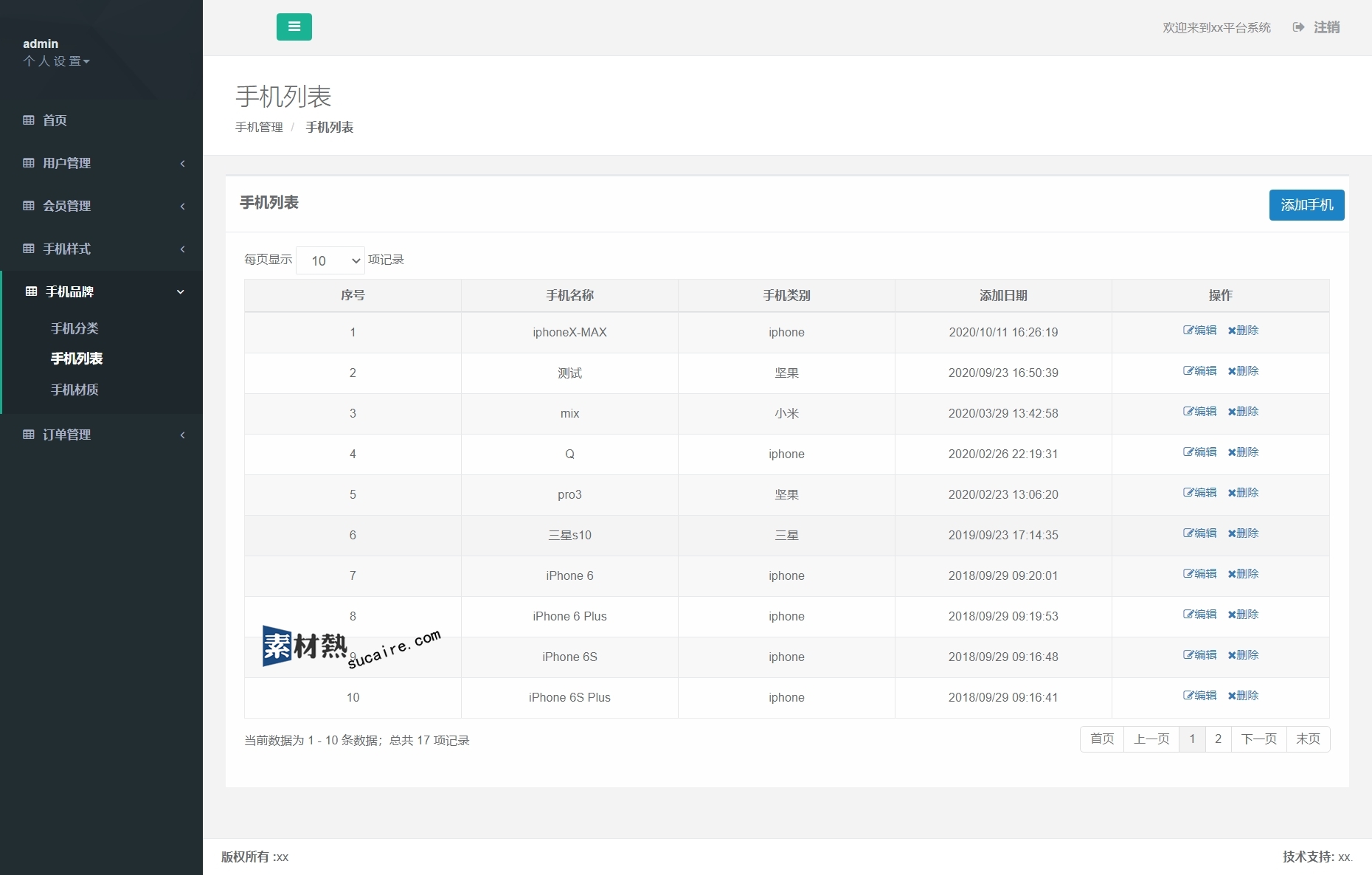Image resolution: width=1372 pixels, height=875 pixels.
Task: Go to page 2 in pagination
Action: click(1218, 739)
